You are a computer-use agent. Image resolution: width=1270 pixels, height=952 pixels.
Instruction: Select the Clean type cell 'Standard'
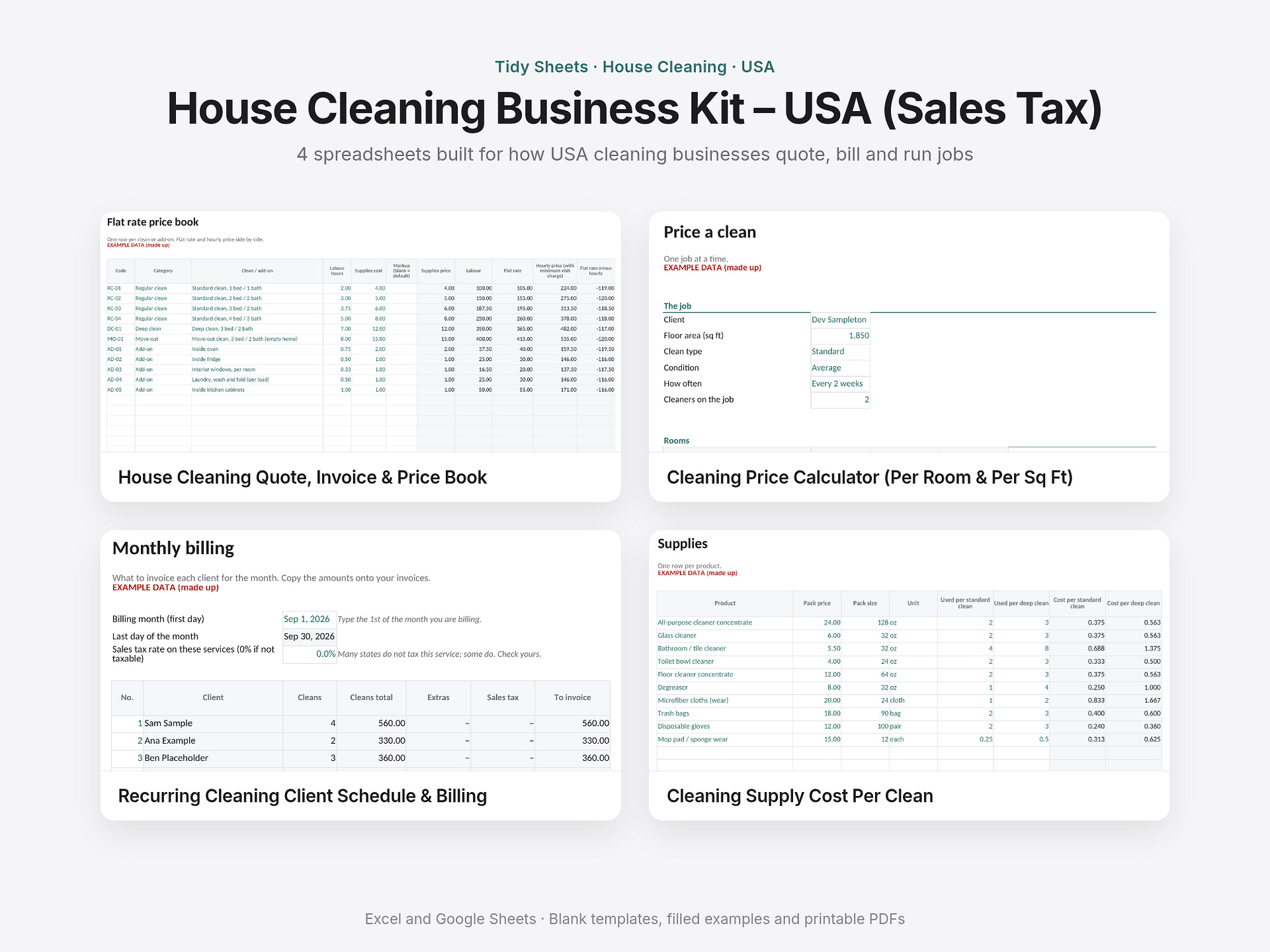pos(840,352)
